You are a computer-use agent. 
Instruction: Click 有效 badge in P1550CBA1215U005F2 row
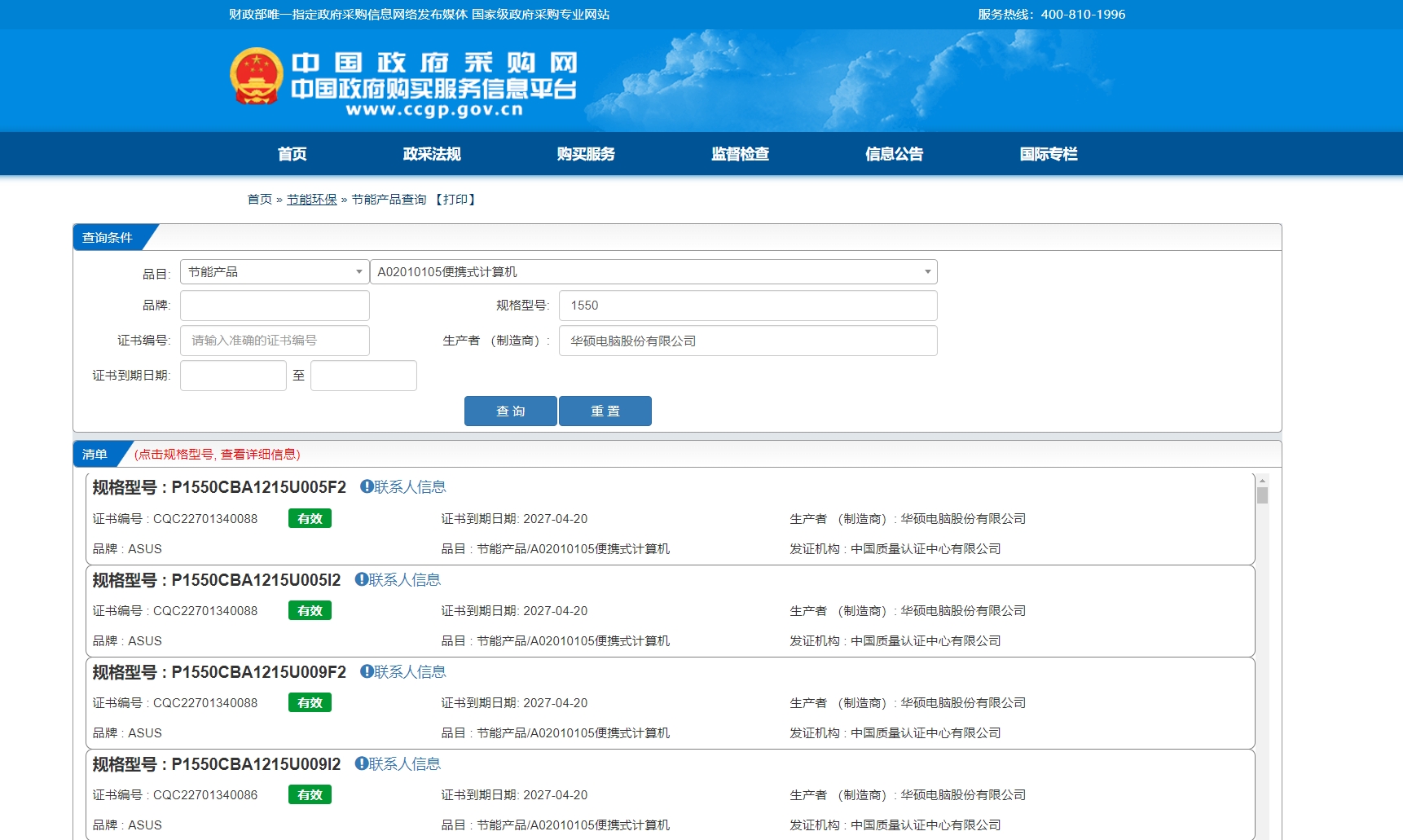[x=310, y=518]
